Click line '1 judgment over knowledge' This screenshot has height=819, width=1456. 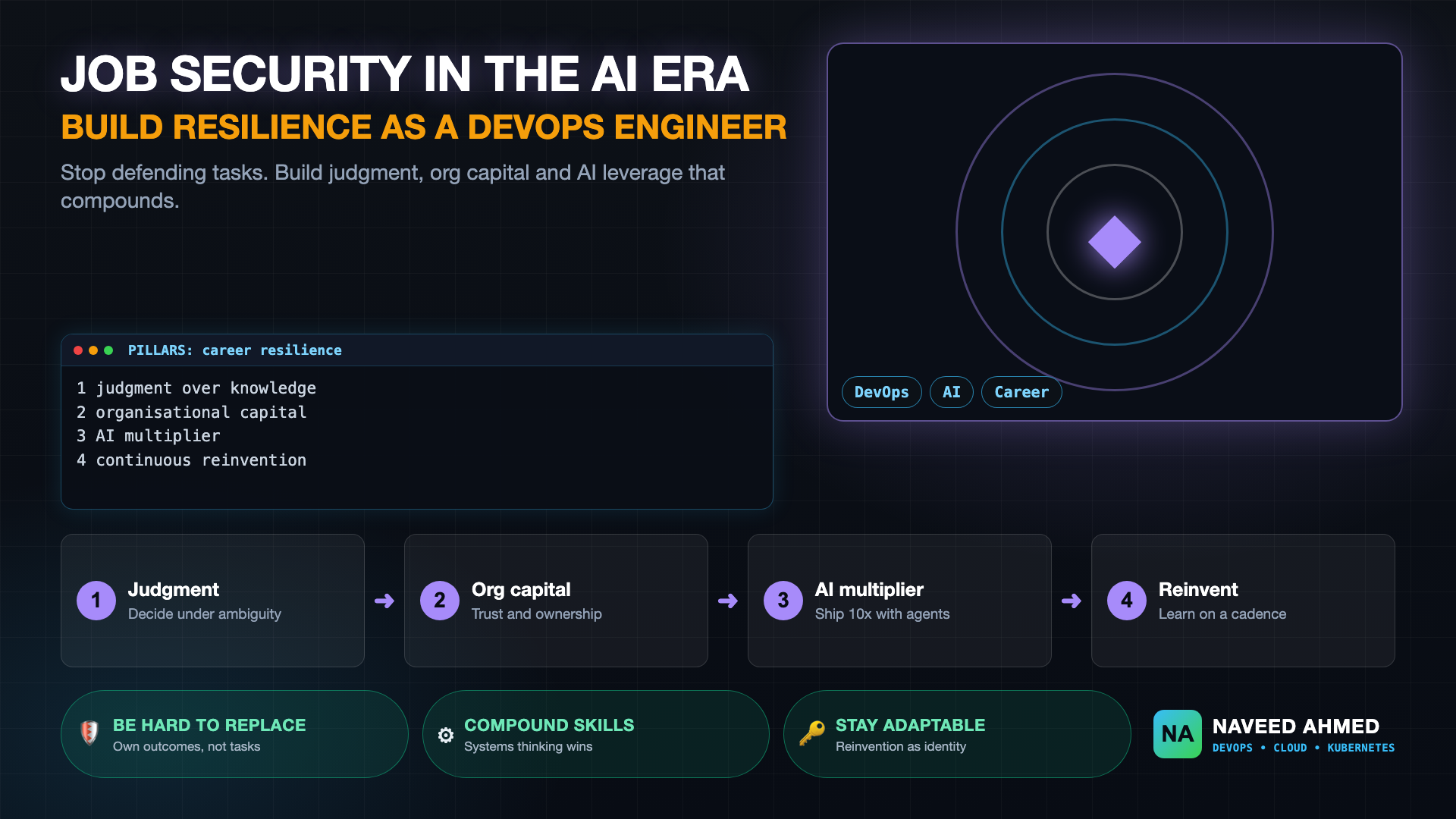tap(196, 388)
